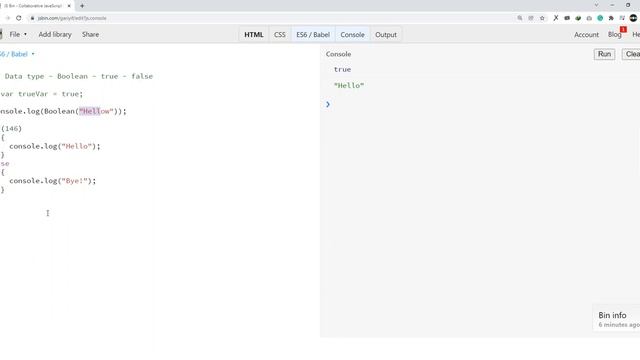
Task: Open the Account menu
Action: point(586,35)
